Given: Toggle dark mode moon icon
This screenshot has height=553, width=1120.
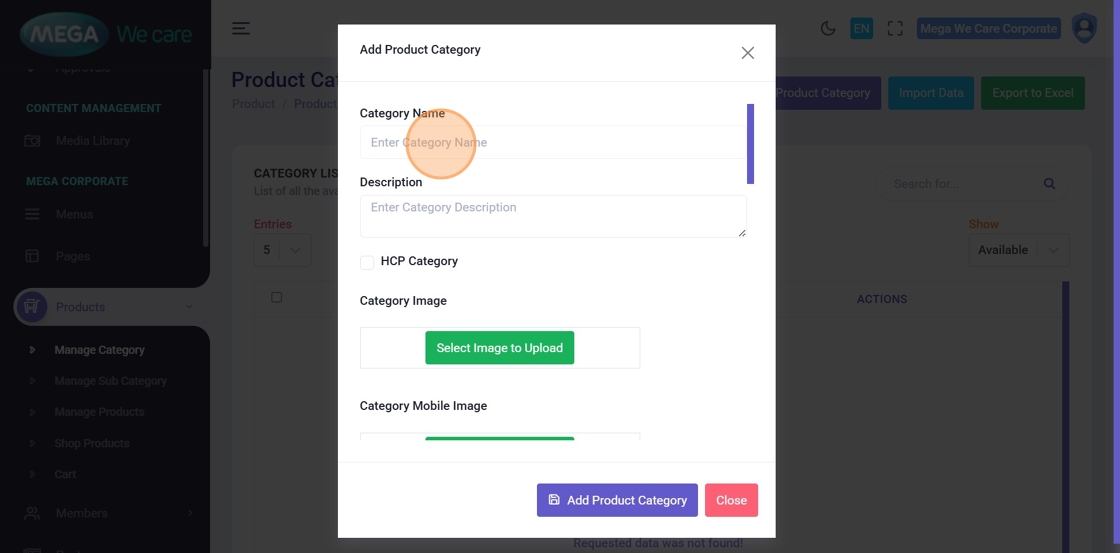Looking at the screenshot, I should [828, 28].
